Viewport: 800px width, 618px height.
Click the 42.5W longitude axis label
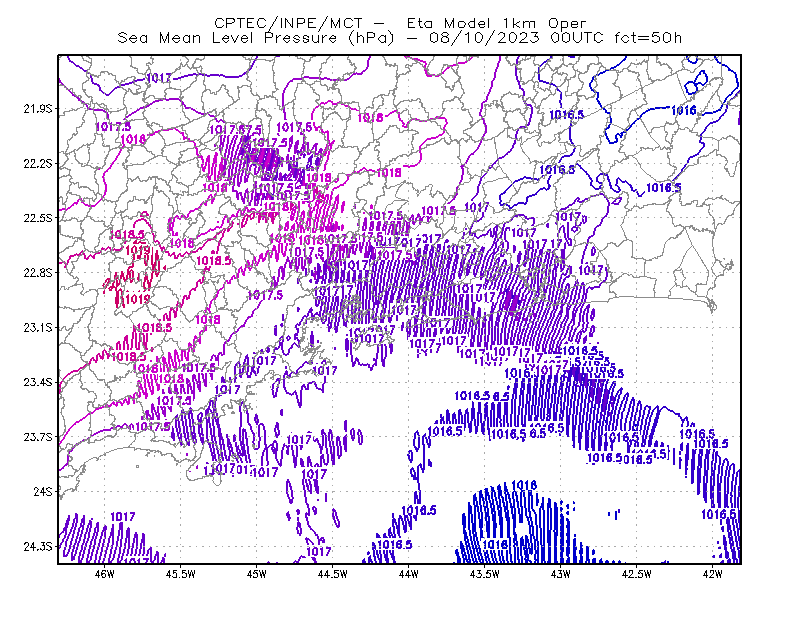point(636,574)
